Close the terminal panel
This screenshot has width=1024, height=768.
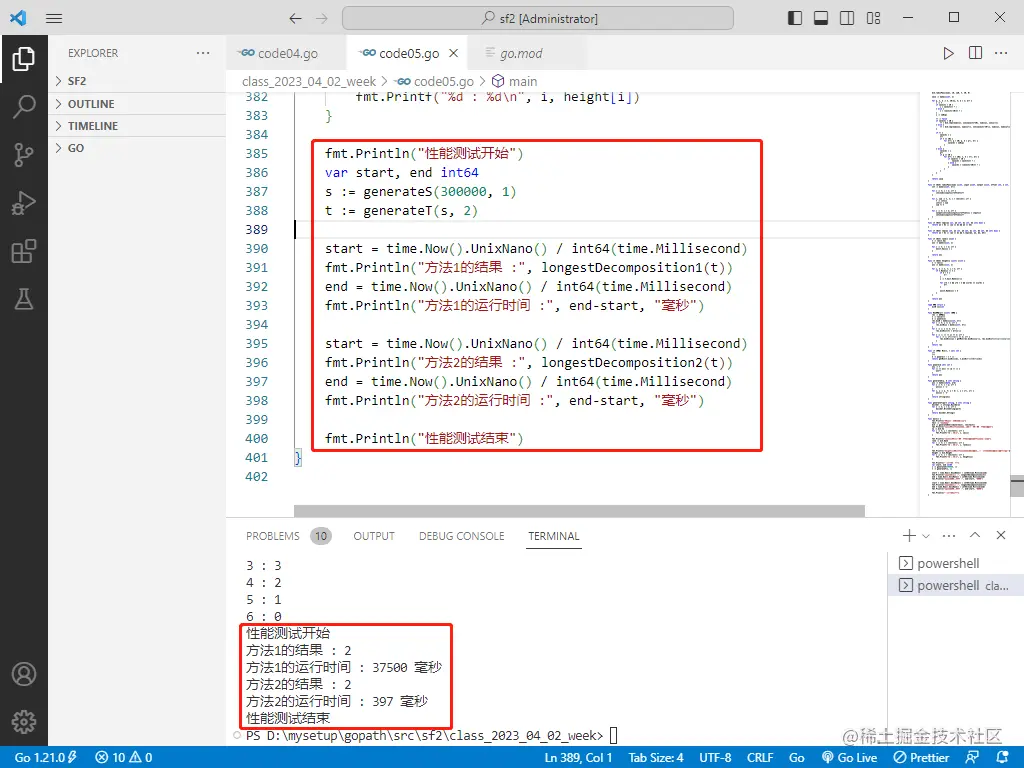pos(1001,535)
